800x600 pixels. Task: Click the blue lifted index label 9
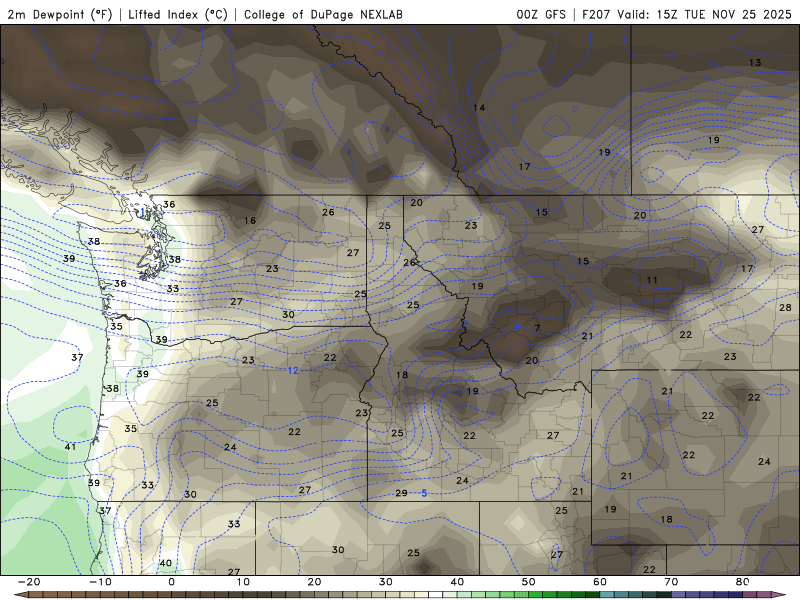point(518,327)
